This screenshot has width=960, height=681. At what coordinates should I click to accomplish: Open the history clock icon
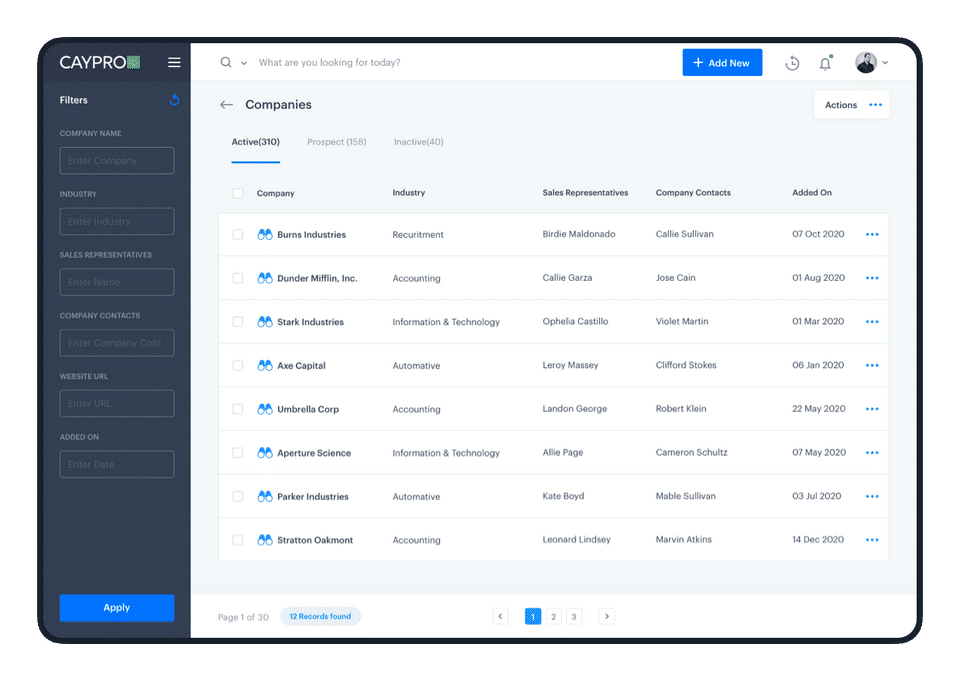coord(792,63)
